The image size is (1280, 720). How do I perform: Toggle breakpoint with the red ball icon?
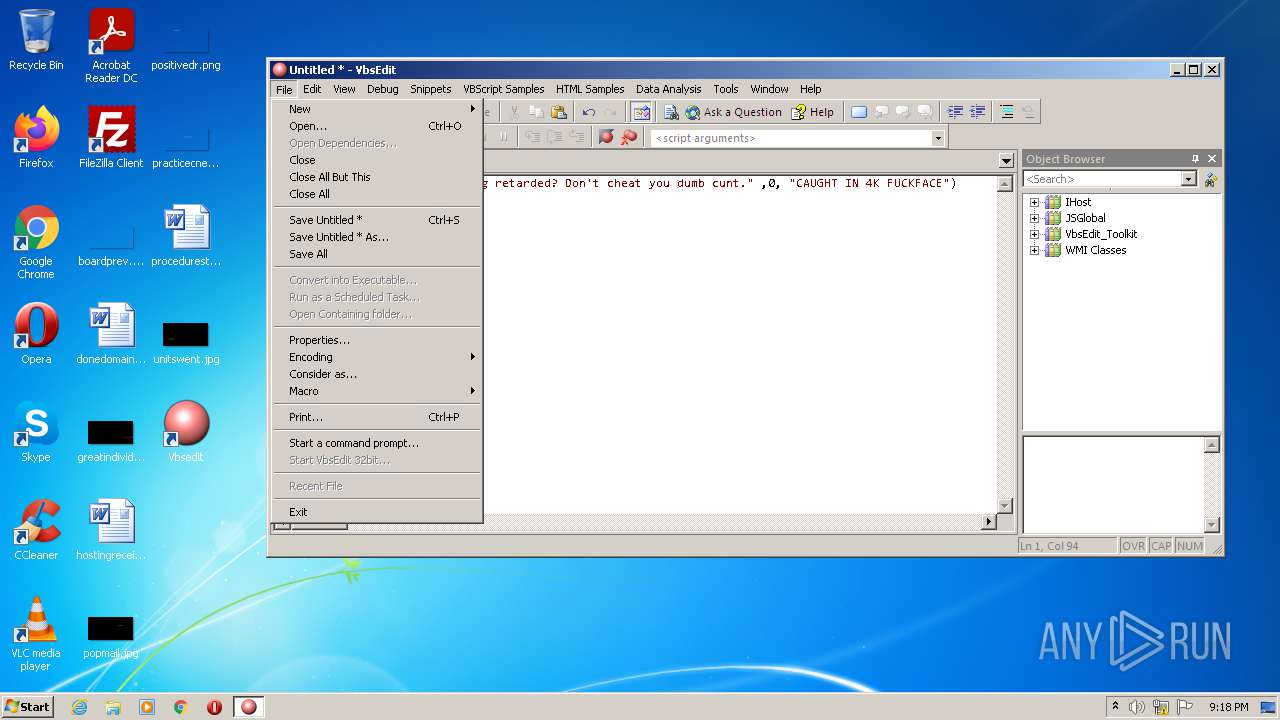[606, 138]
